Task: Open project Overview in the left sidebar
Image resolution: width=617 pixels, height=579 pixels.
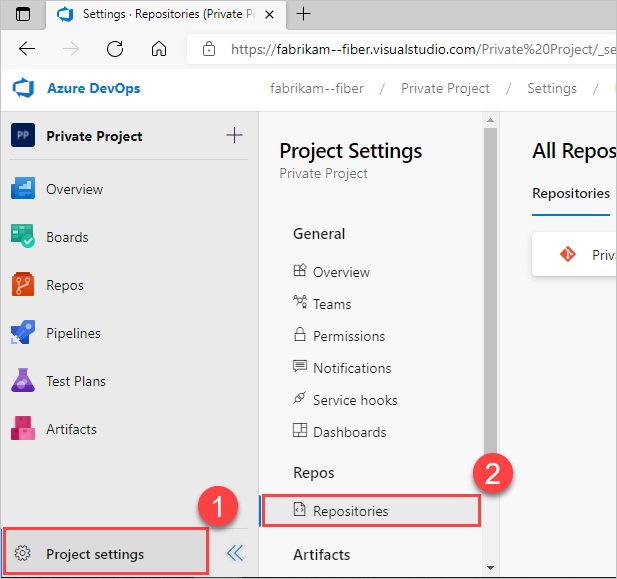Action: pos(74,189)
